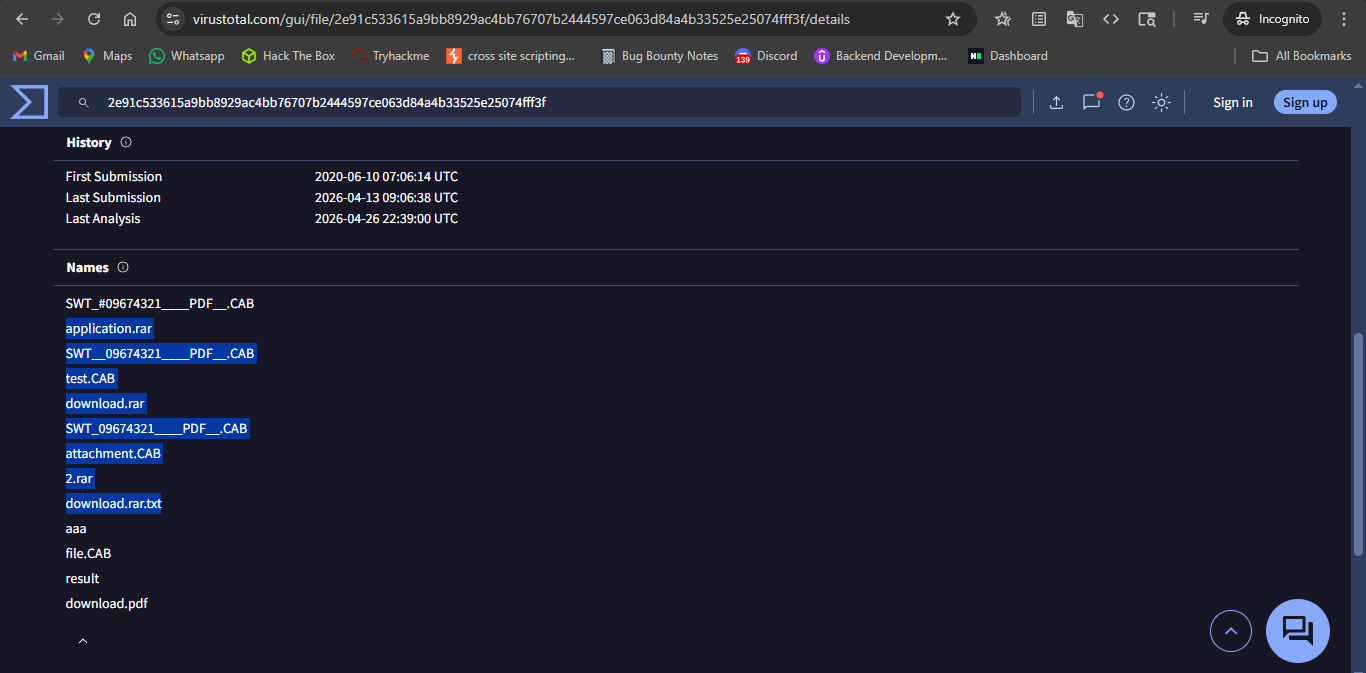The height and width of the screenshot is (673, 1366).
Task: Bookmark this page with star icon
Action: 953,19
